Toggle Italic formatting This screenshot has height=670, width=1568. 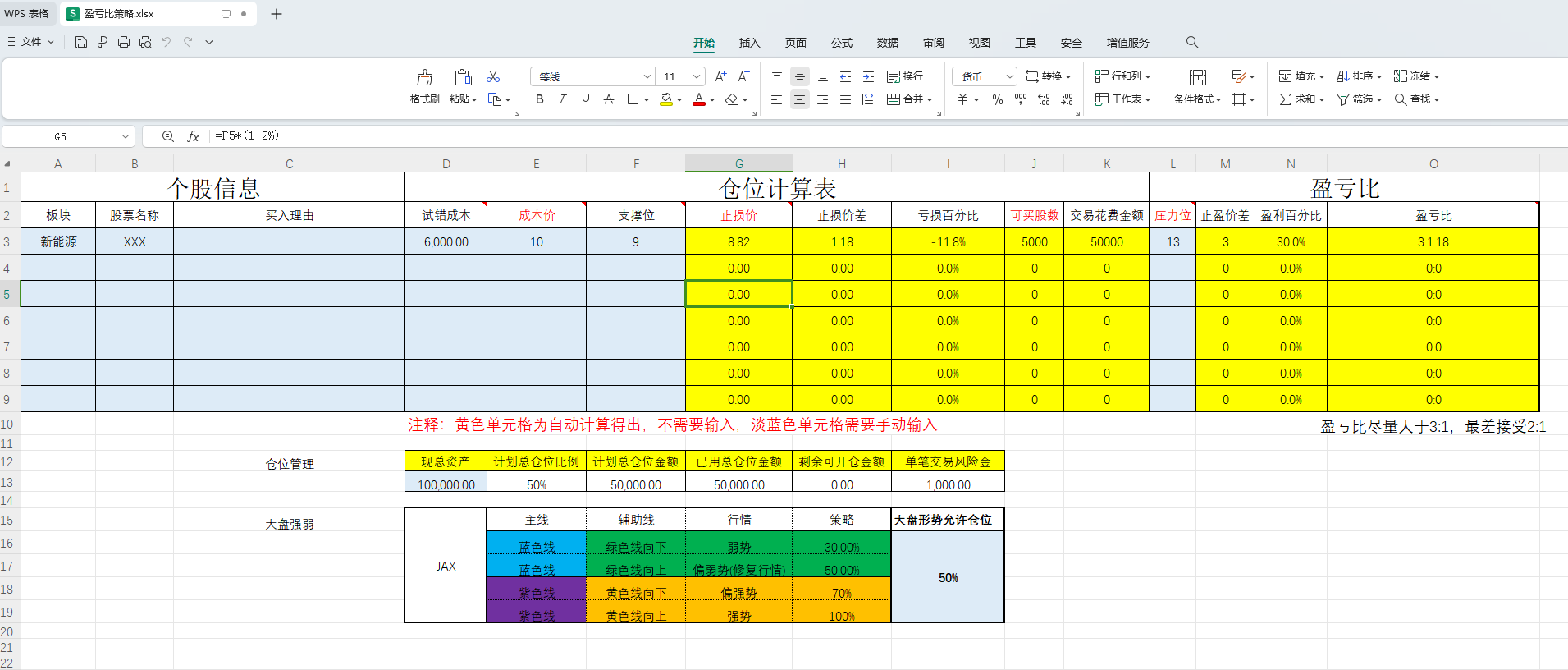click(x=562, y=99)
